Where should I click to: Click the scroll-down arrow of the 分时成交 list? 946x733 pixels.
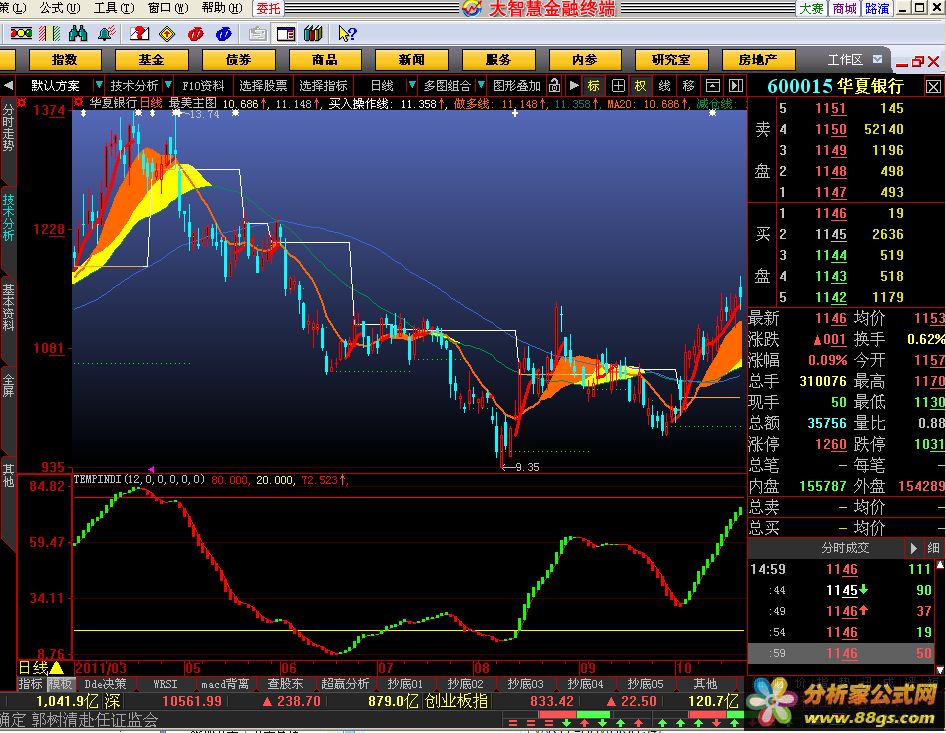(940, 669)
